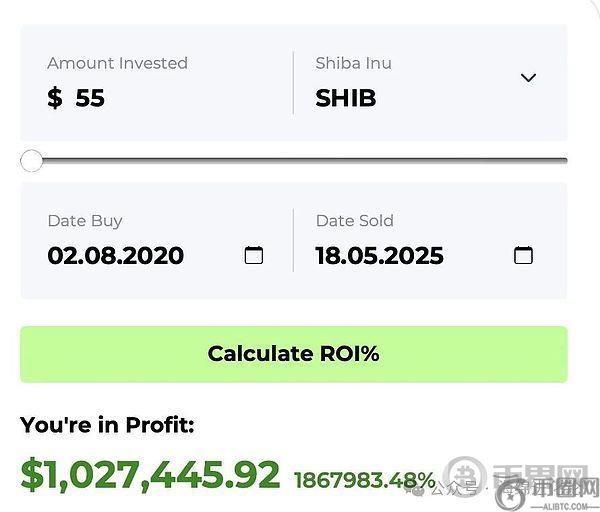
Task: Expand the coin selector chevron arrow
Action: (528, 78)
